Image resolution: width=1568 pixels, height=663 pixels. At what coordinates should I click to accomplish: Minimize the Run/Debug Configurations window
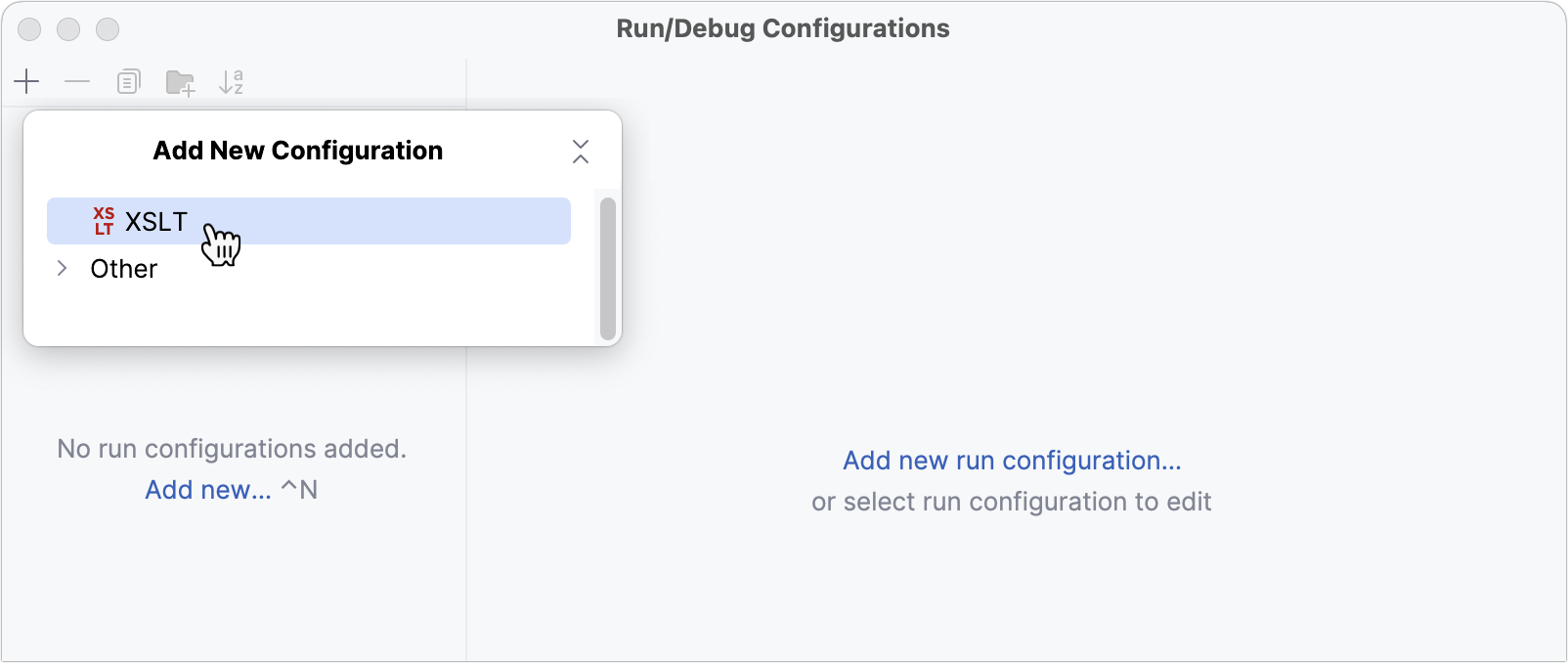pyautogui.click(x=68, y=29)
